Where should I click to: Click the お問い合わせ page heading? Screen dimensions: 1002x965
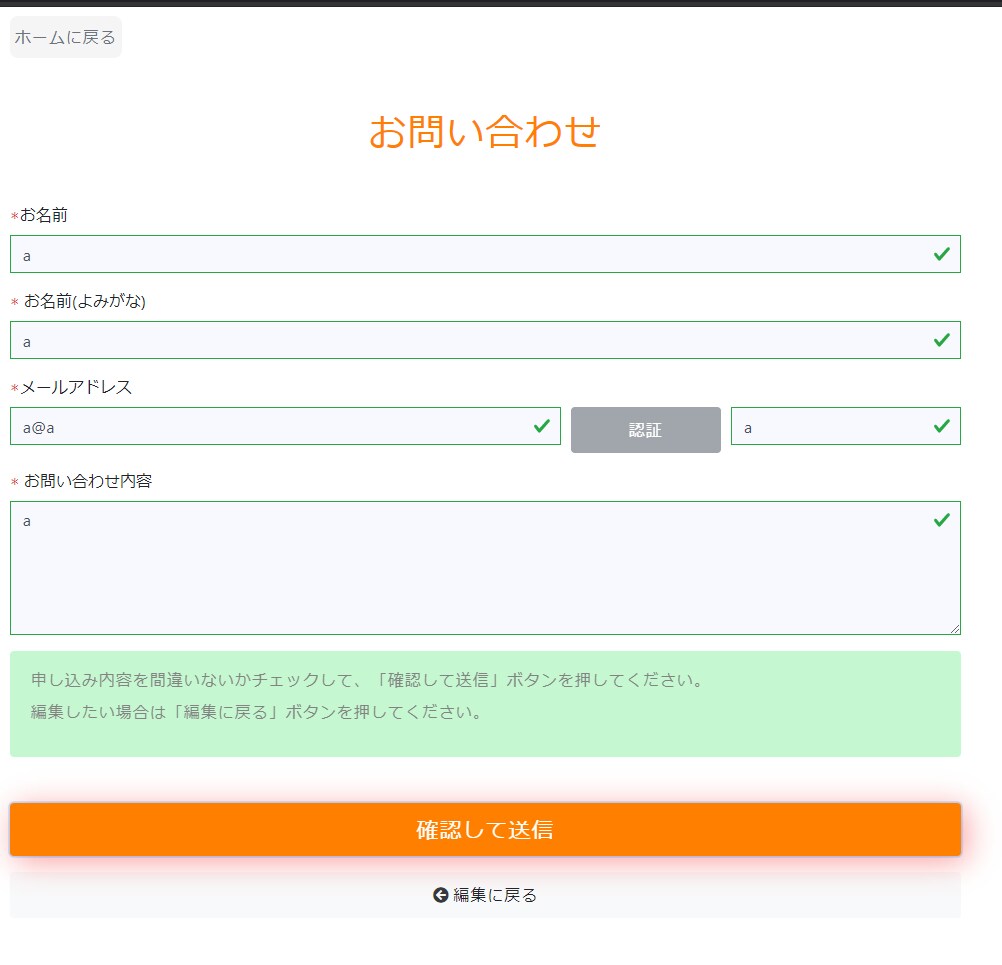coord(485,132)
